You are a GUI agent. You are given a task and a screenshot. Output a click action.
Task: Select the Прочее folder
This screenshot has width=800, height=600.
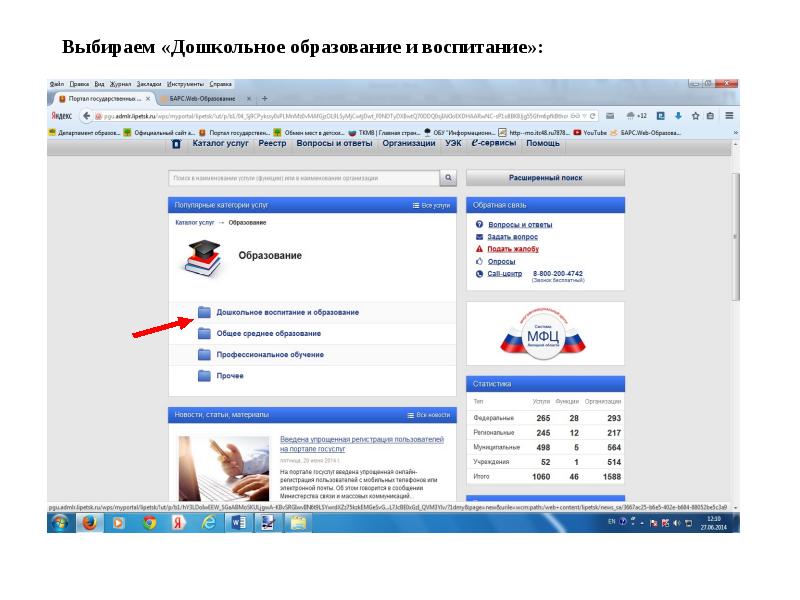[x=229, y=375]
